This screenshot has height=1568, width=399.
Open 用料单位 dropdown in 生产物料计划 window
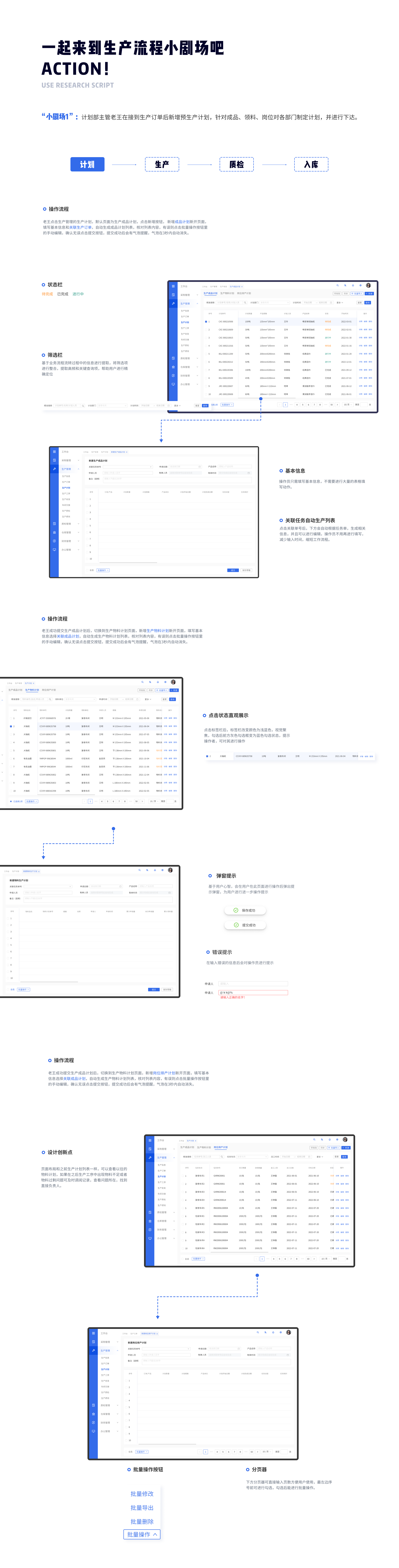pyautogui.click(x=80, y=699)
